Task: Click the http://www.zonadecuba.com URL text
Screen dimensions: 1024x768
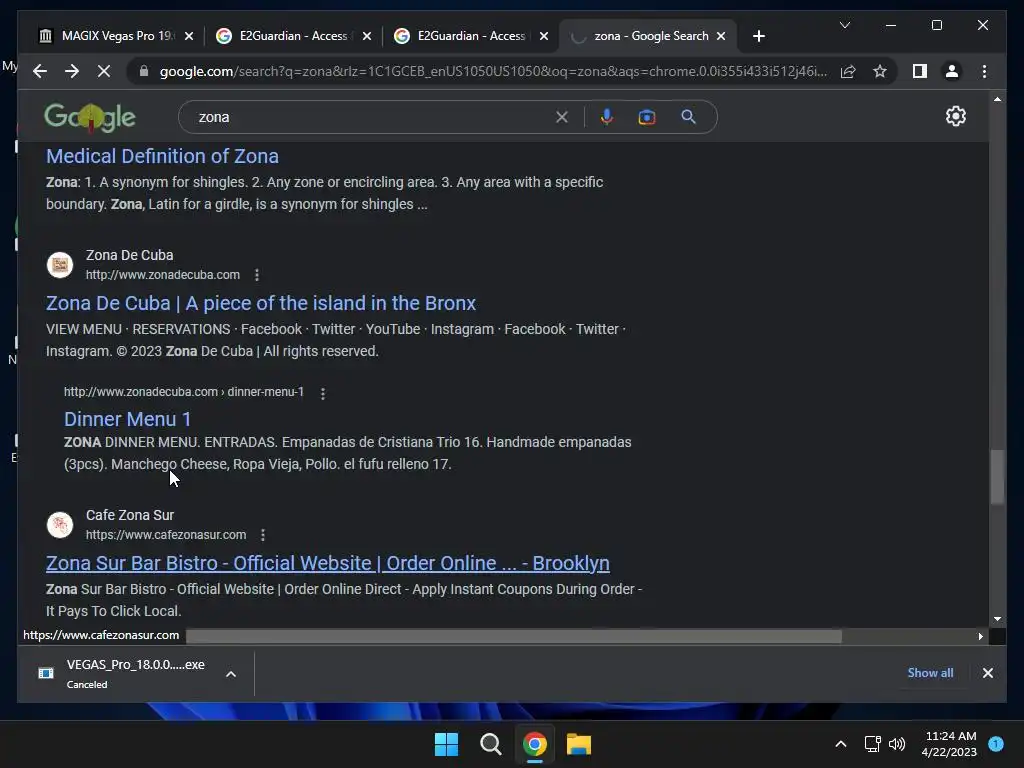Action: click(163, 275)
